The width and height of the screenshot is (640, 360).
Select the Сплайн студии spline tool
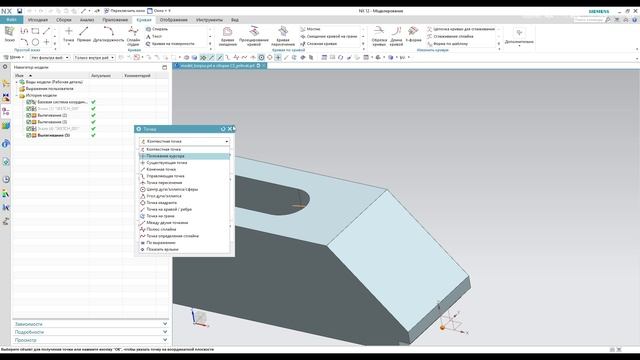[x=133, y=36]
